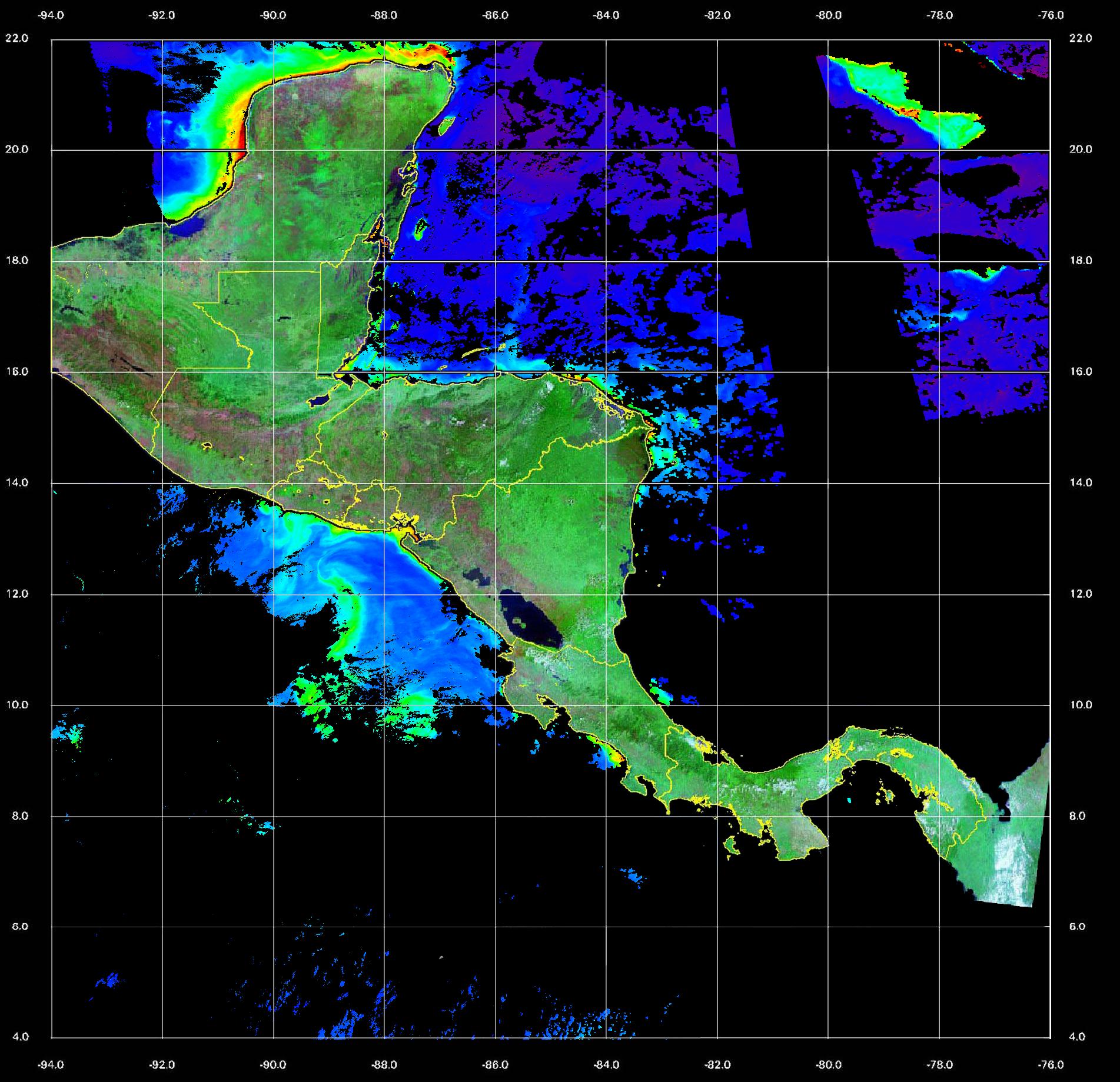Image resolution: width=1120 pixels, height=1082 pixels.
Task: Click the dark blue Laguna de Términos lagoon
Action: tap(190, 227)
